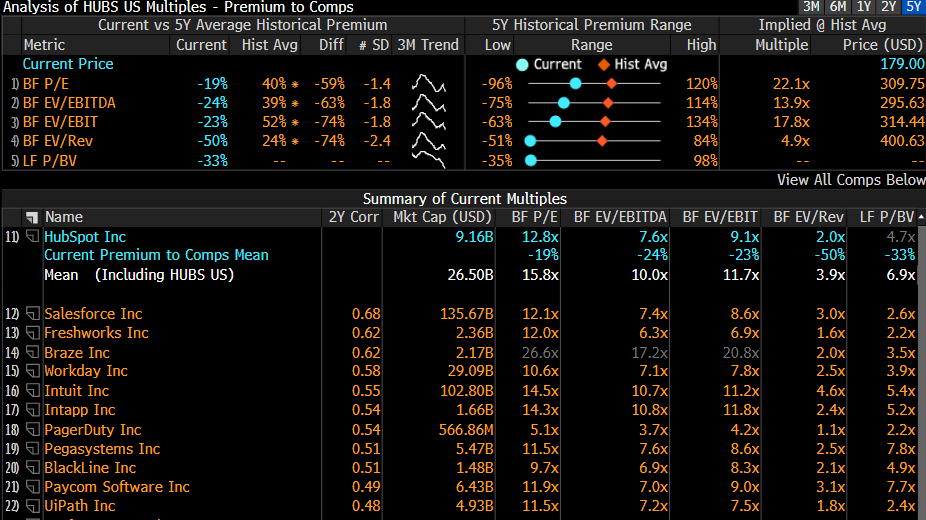
Task: Open the BF P/E 3M trend sparkline
Action: coord(429,83)
